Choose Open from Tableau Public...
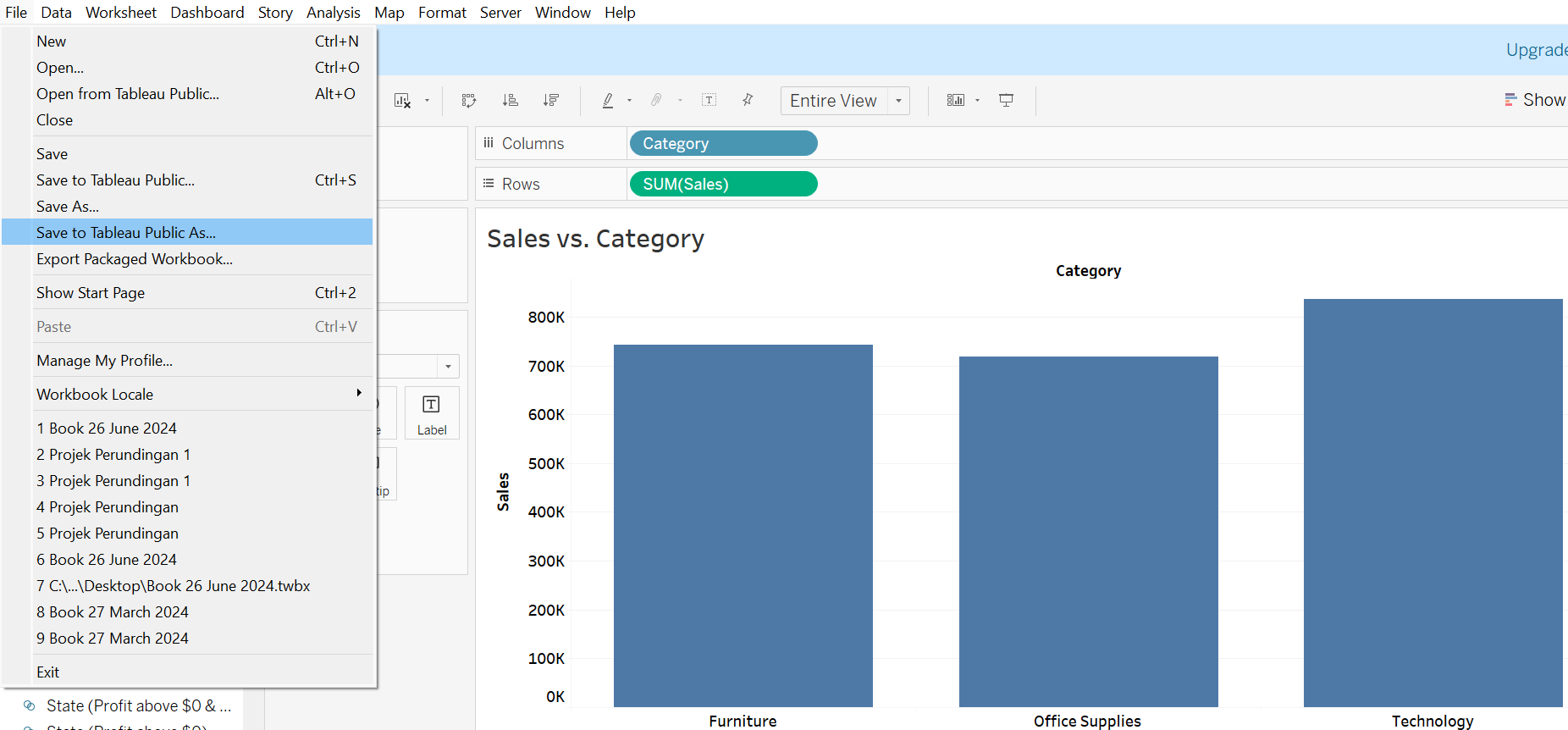The height and width of the screenshot is (730, 1568). point(187,94)
